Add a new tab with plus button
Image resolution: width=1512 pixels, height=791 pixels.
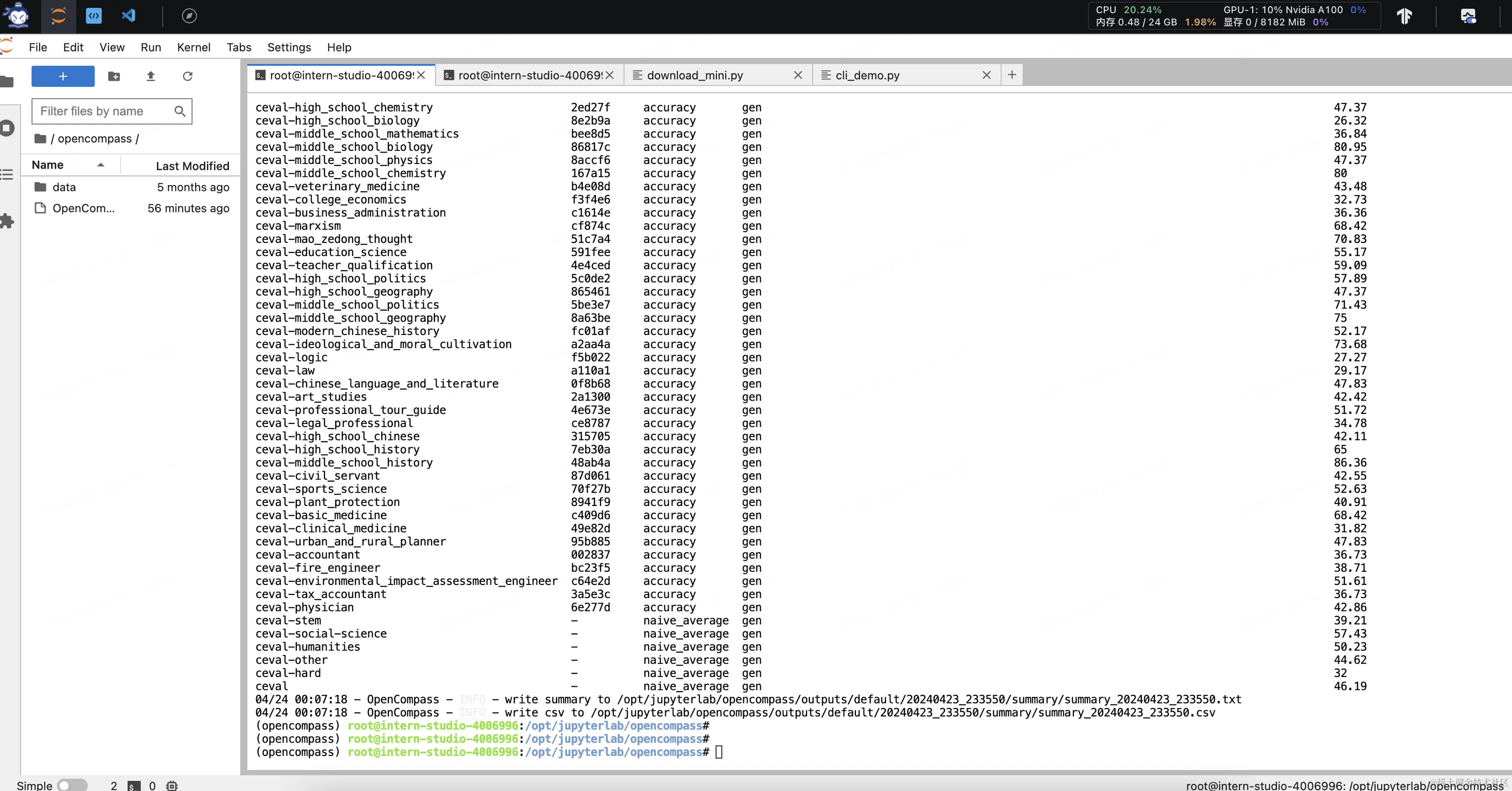[1011, 74]
